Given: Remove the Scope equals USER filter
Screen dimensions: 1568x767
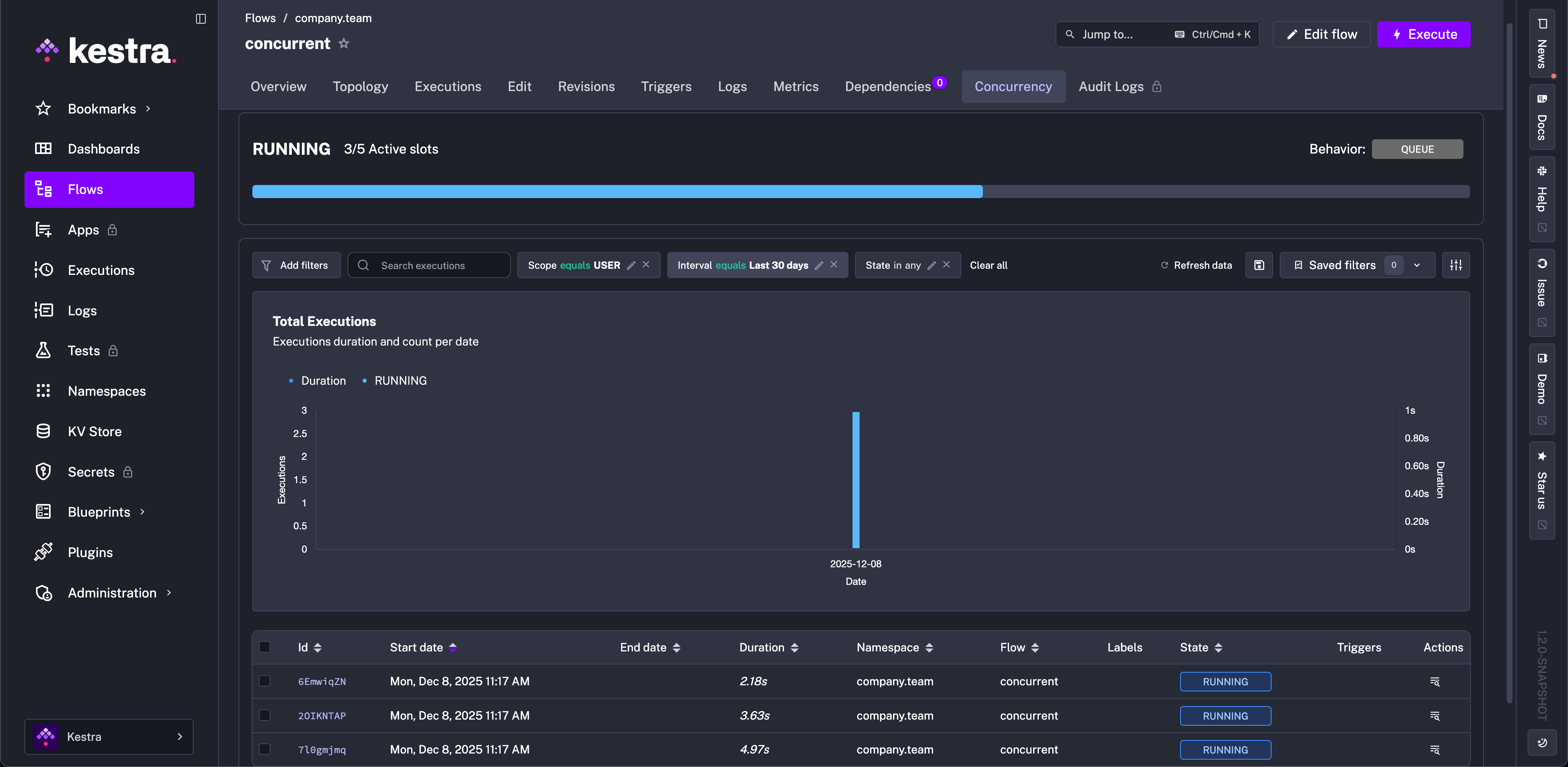Looking at the screenshot, I should [646, 265].
